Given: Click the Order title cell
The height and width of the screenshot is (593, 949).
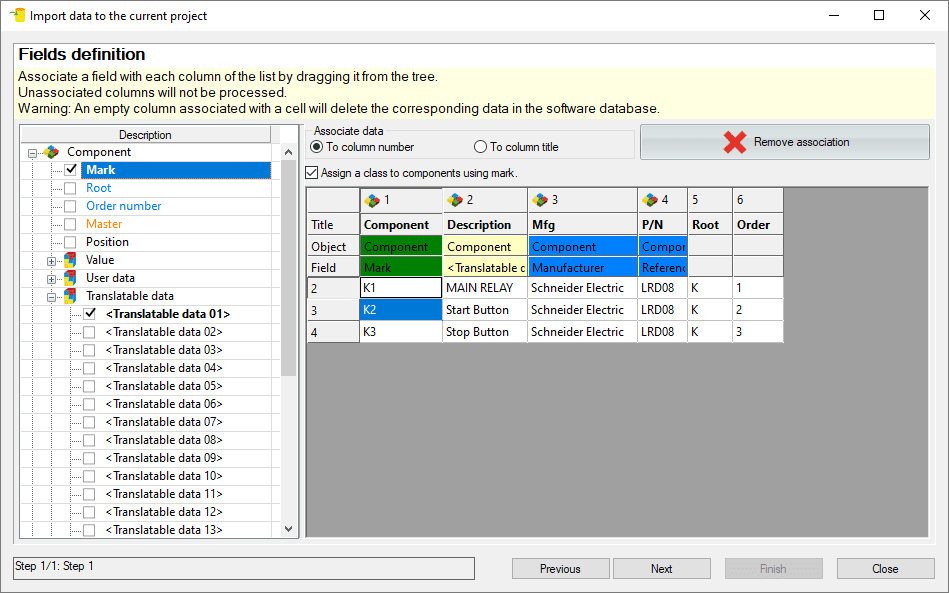Looking at the screenshot, I should coord(758,224).
